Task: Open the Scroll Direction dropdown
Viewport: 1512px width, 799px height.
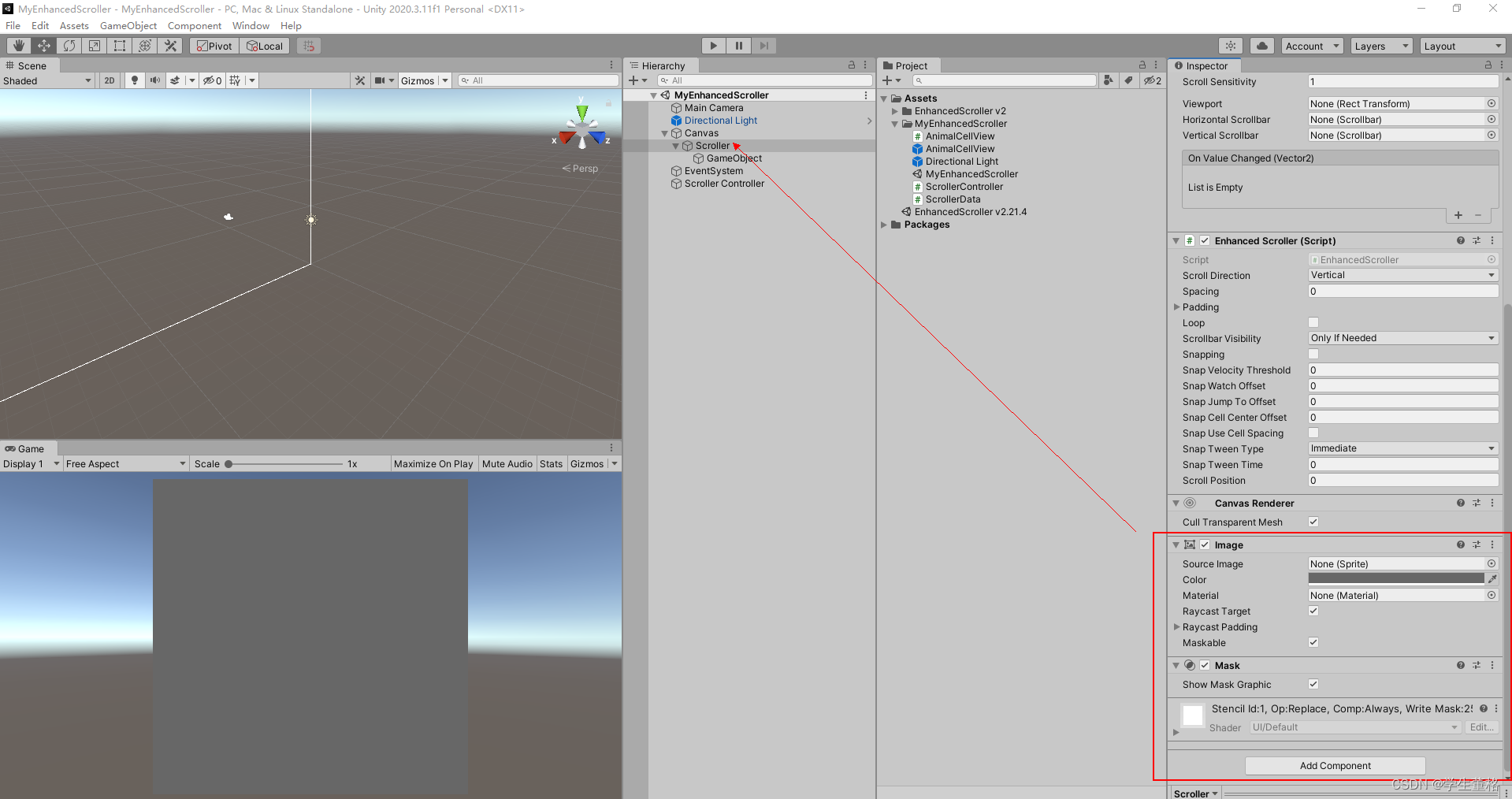Action: [1402, 275]
